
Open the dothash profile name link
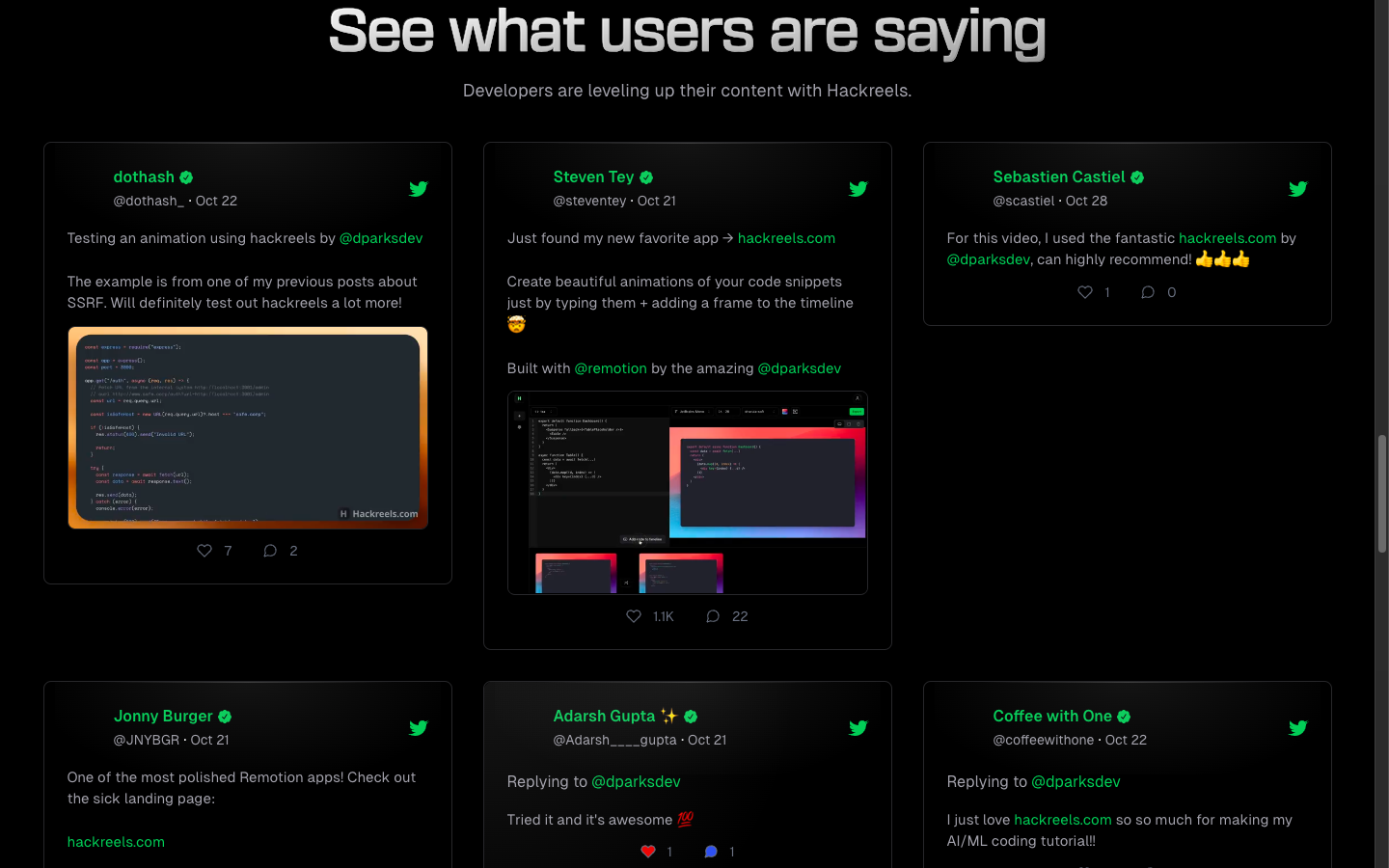click(x=144, y=177)
